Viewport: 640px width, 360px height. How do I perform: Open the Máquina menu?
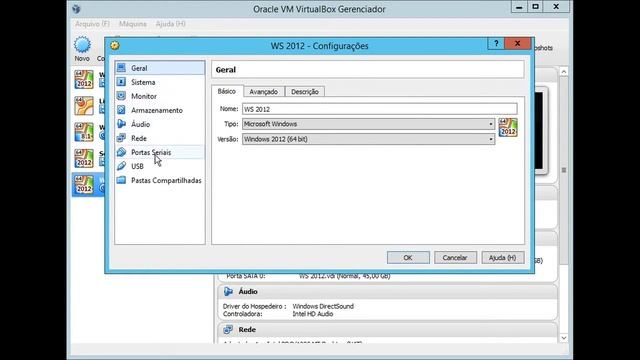click(x=133, y=24)
